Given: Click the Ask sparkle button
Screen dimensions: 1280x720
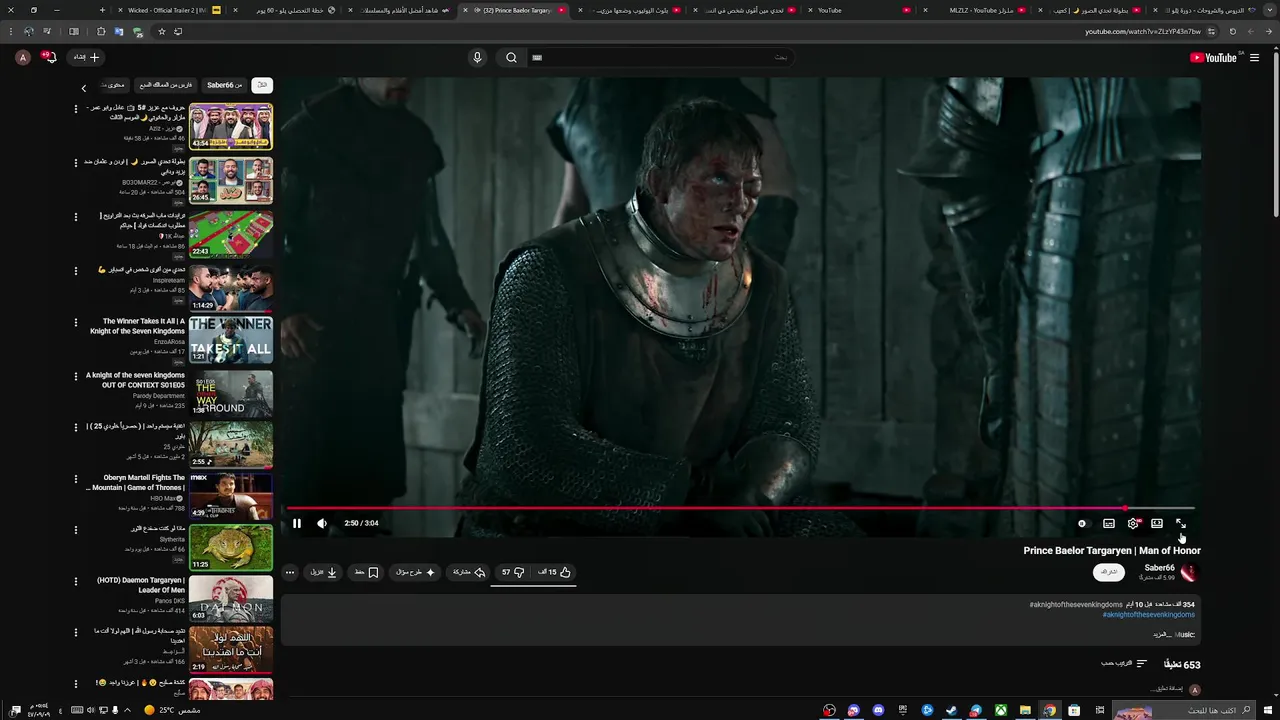Looking at the screenshot, I should pos(415,572).
